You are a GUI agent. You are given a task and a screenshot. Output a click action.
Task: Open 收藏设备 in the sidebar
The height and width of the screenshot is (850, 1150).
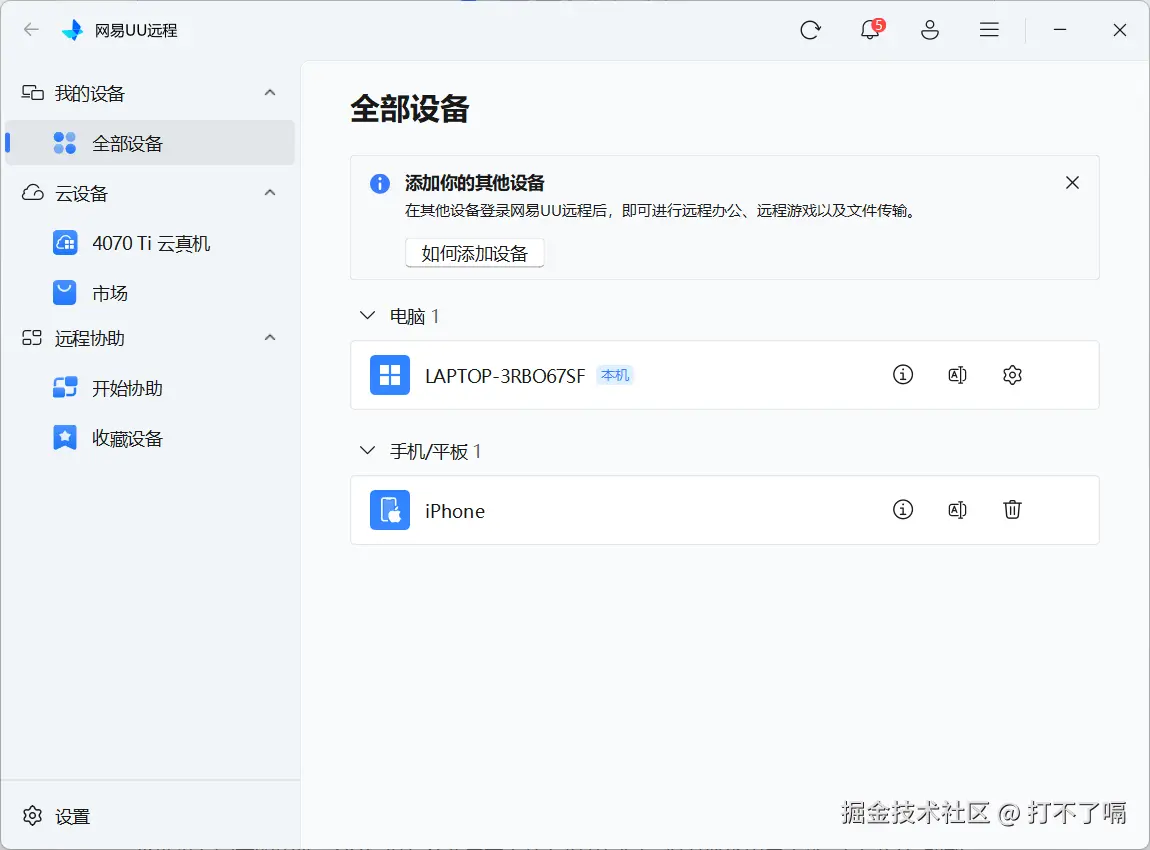click(x=150, y=438)
